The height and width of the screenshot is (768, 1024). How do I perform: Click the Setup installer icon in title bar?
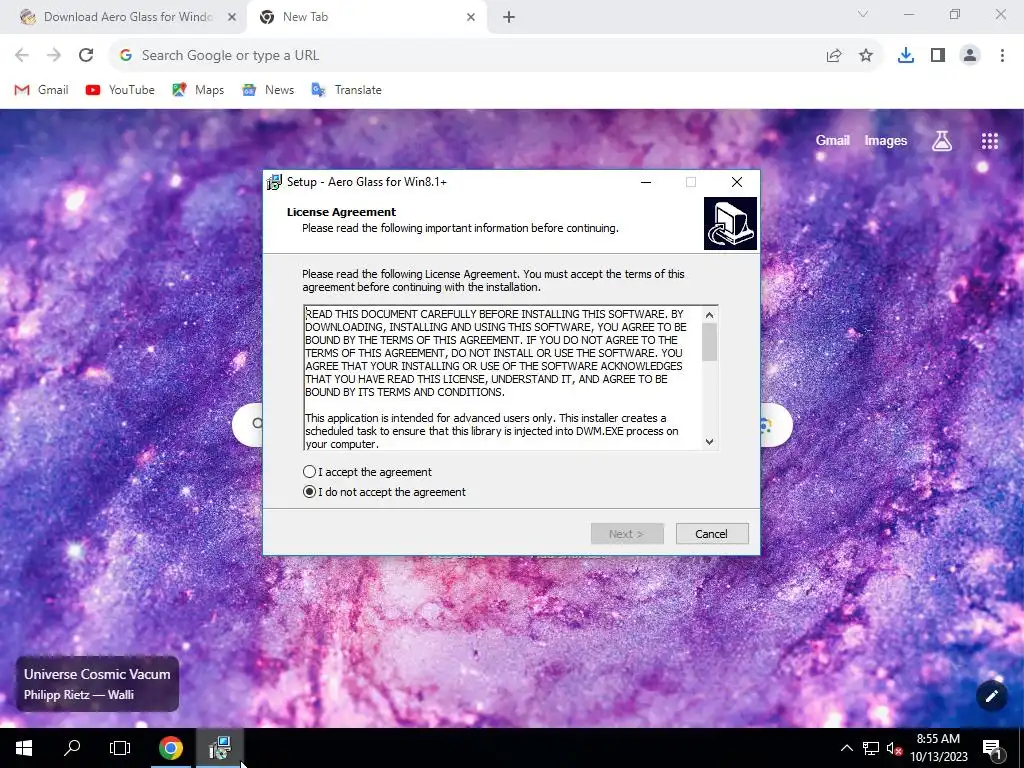pyautogui.click(x=274, y=182)
